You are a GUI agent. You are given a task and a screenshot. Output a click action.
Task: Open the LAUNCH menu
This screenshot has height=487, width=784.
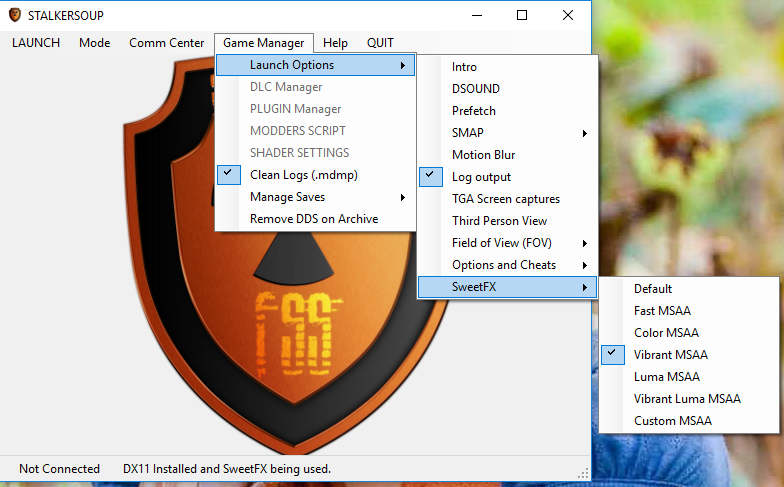[x=36, y=43]
